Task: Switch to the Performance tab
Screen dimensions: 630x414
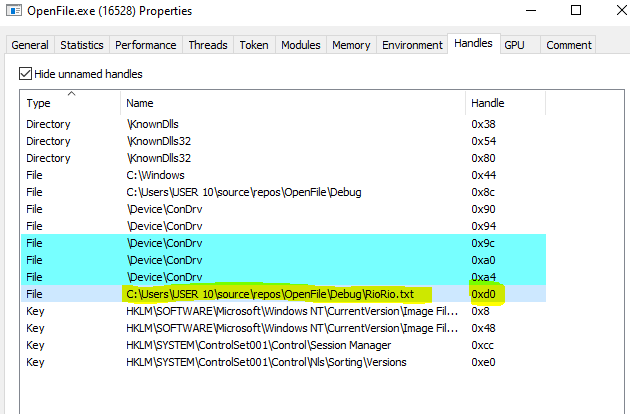Action: point(145,45)
